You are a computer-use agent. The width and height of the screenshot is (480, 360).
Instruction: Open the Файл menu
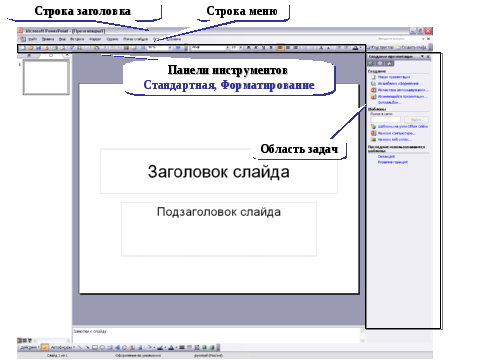pyautogui.click(x=33, y=39)
